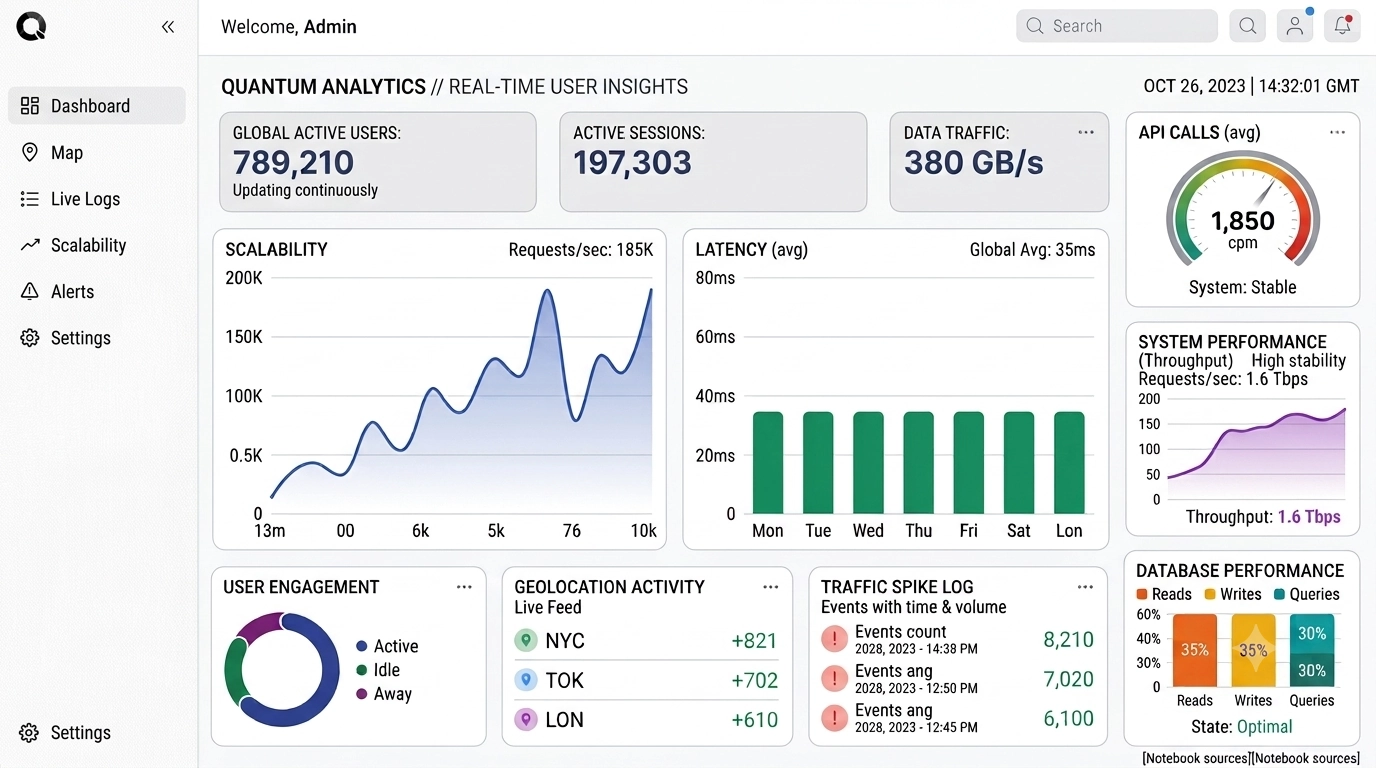Open Live Logs in sidebar
This screenshot has width=1376, height=768.
[97, 199]
